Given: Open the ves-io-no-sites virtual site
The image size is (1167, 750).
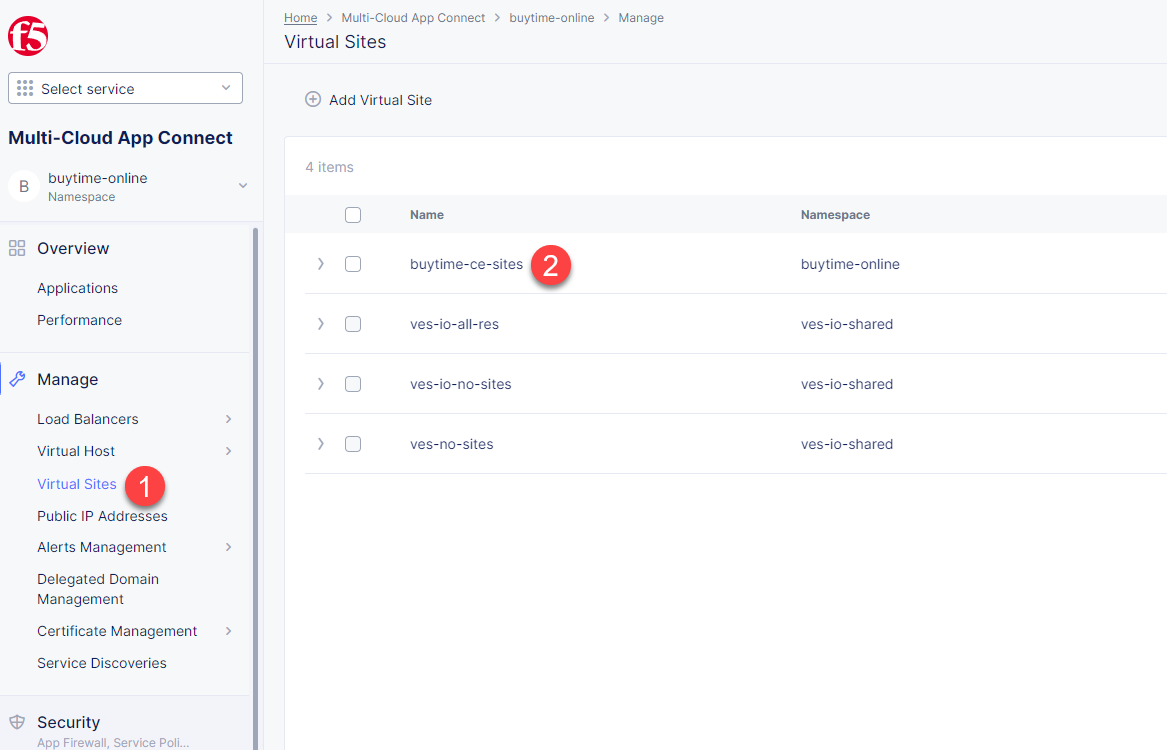Looking at the screenshot, I should coord(461,384).
